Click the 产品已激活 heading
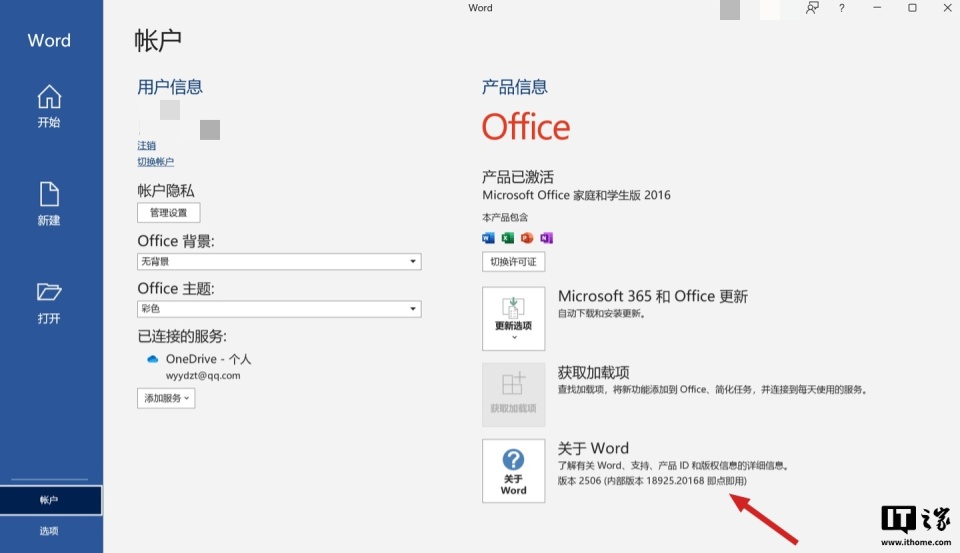Screen dimensions: 960x553 point(518,177)
